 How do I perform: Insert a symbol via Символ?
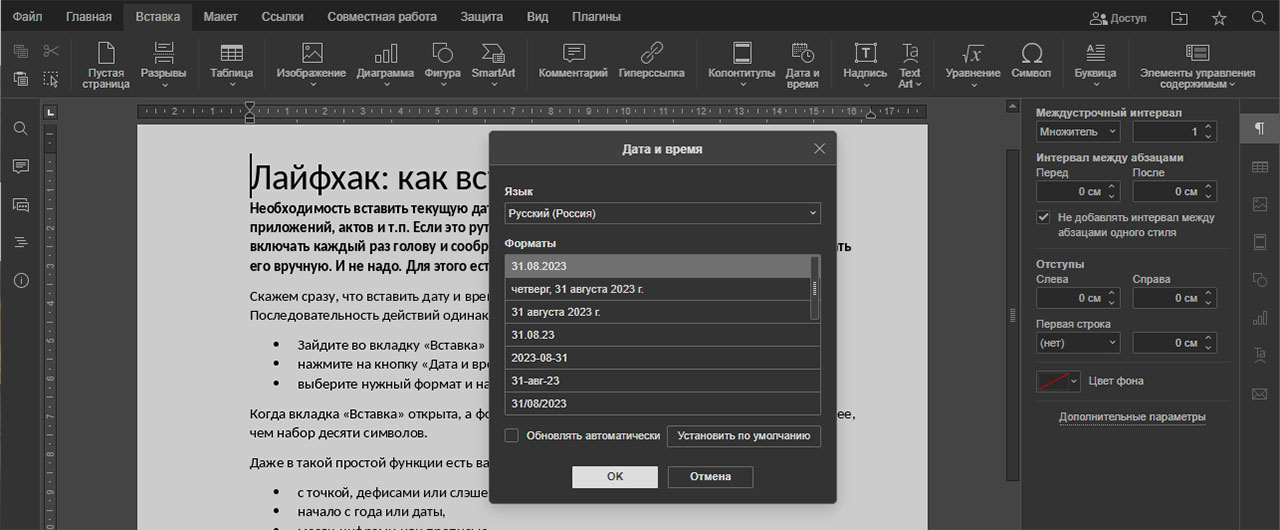1031,60
